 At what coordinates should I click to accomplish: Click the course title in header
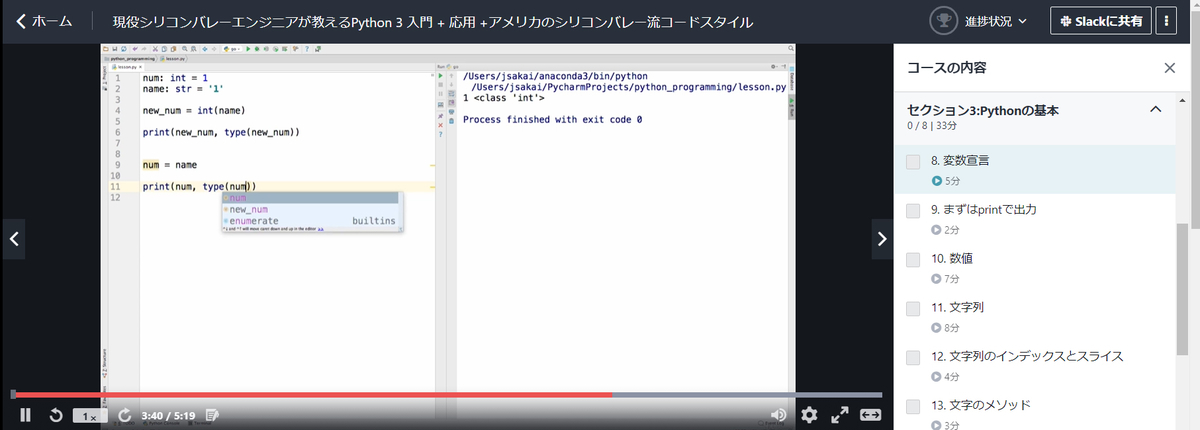click(432, 22)
